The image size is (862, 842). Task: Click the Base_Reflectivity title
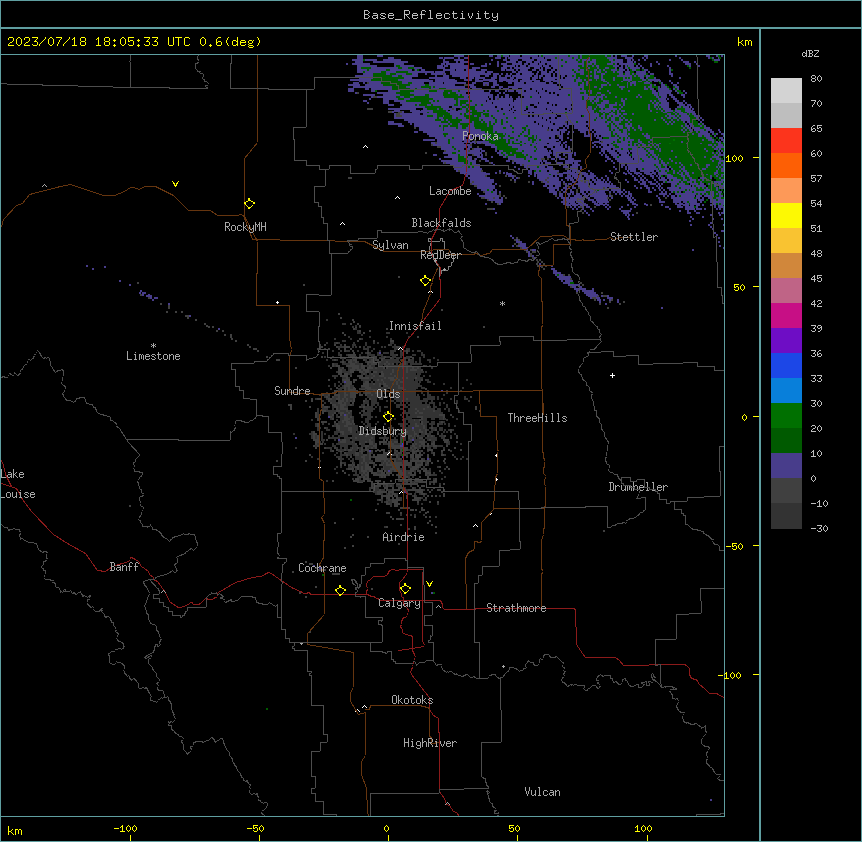[x=431, y=15]
